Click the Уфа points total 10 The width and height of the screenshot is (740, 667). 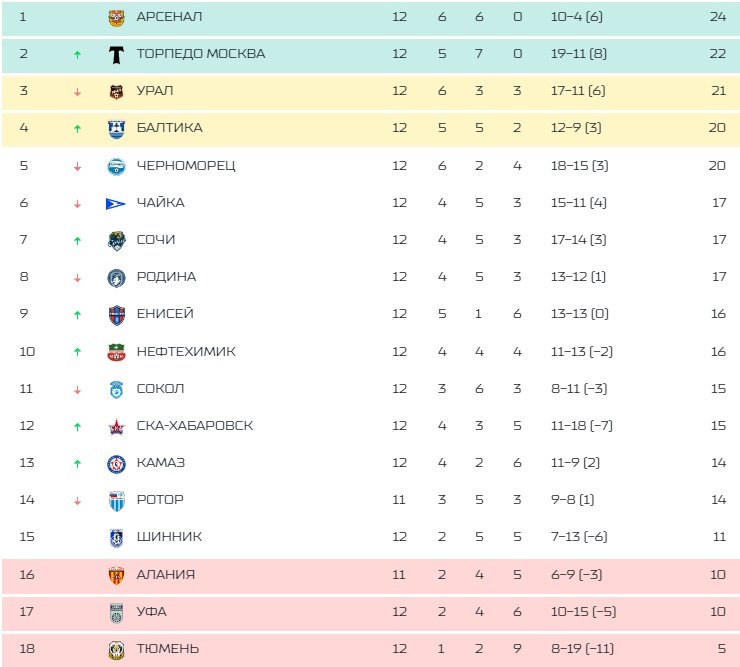point(717,612)
